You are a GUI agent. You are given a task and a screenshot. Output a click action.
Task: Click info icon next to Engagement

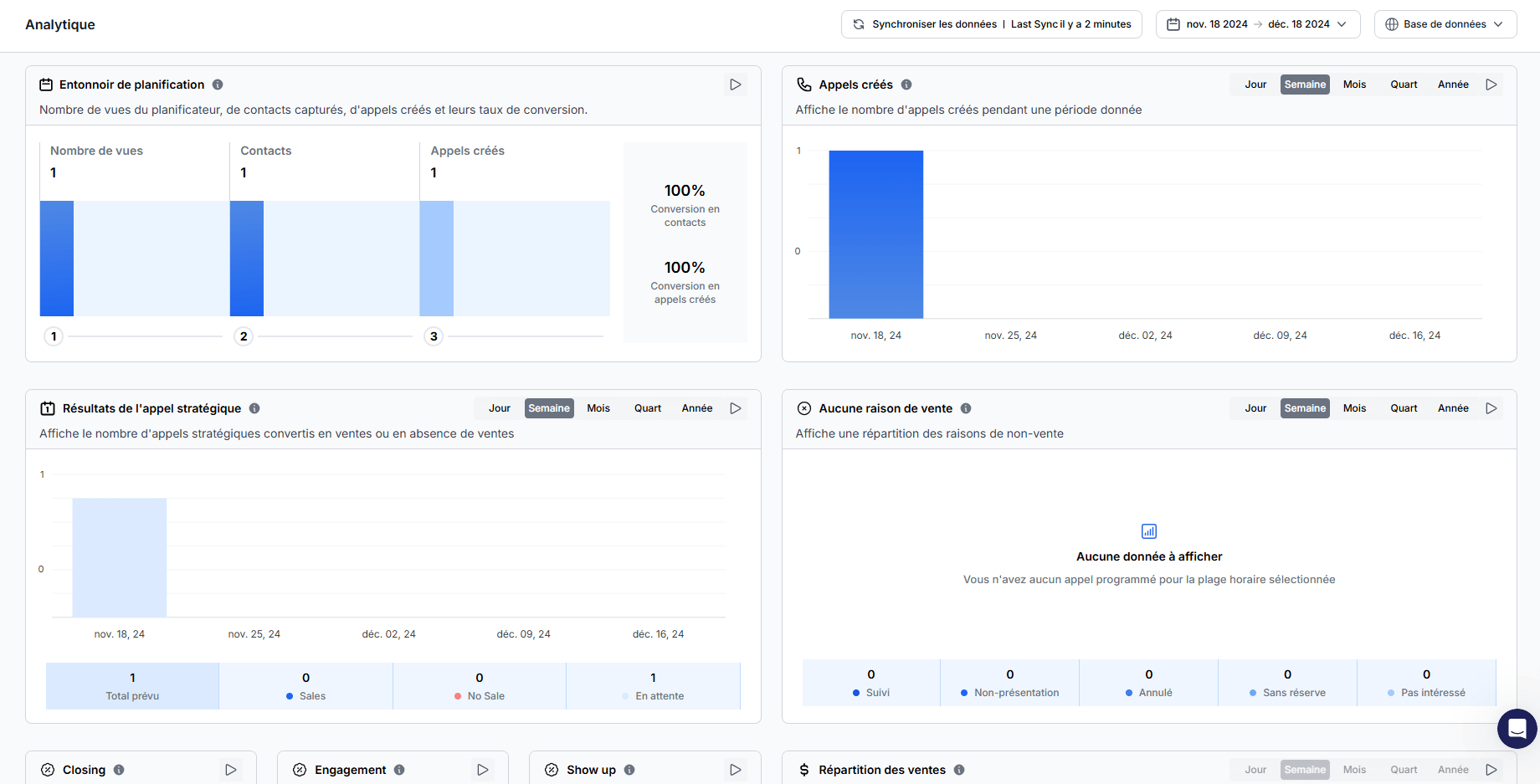click(x=399, y=770)
